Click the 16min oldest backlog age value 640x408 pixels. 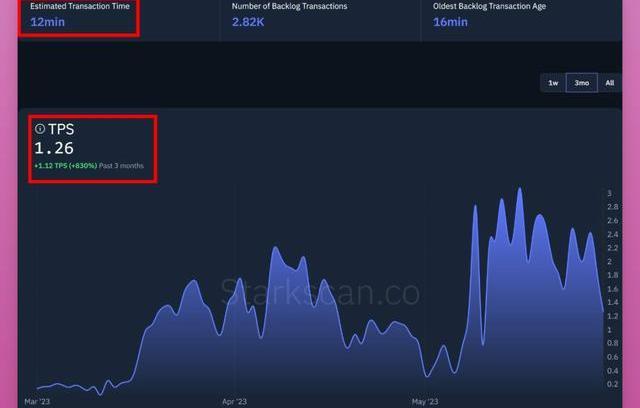pyautogui.click(x=451, y=21)
